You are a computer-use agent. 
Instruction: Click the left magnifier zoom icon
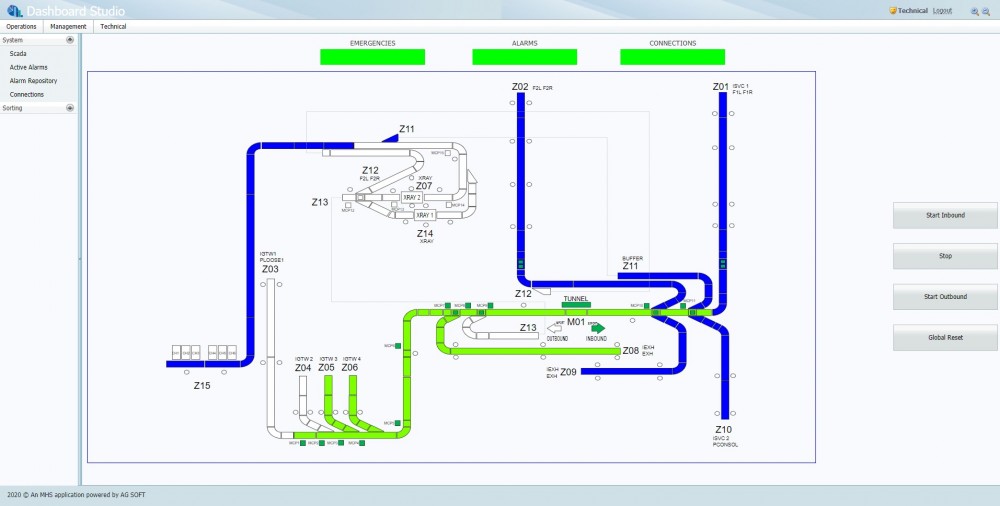click(974, 11)
